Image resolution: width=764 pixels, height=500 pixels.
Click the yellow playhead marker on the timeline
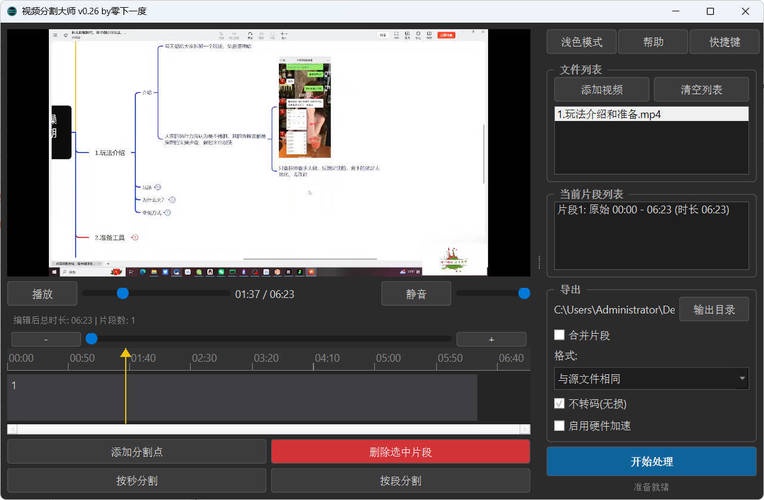tap(125, 352)
